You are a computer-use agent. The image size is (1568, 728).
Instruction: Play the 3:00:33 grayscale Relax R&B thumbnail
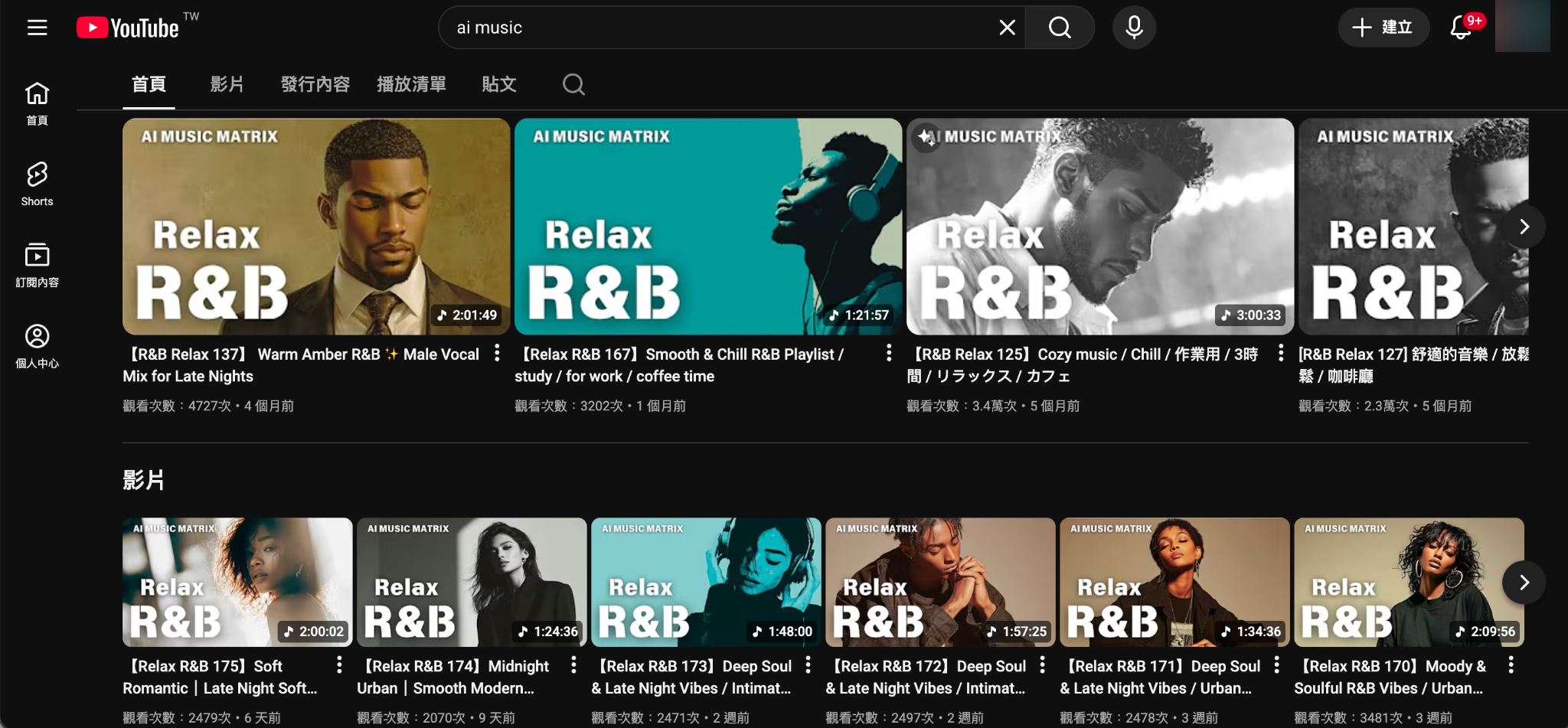pos(1100,227)
